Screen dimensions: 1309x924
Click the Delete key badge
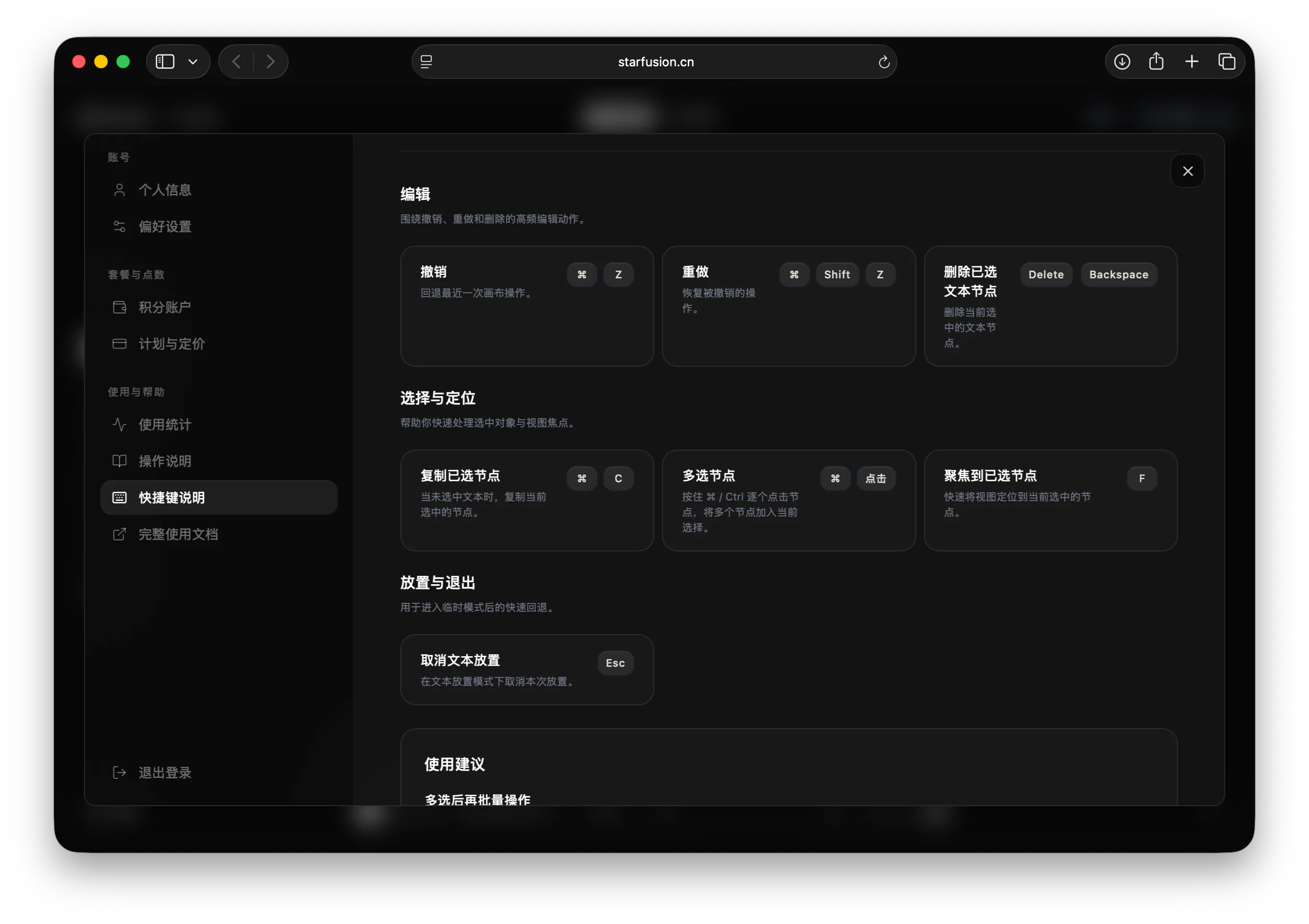(x=1045, y=275)
